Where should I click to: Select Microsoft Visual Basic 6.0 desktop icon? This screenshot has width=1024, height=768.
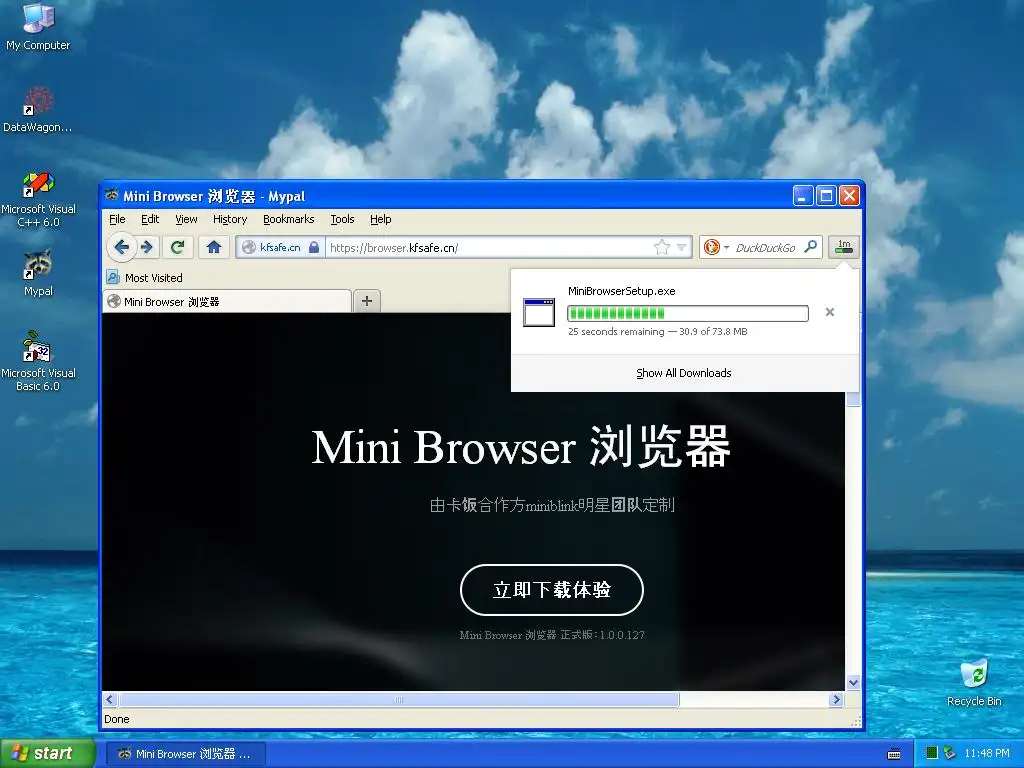(x=38, y=361)
